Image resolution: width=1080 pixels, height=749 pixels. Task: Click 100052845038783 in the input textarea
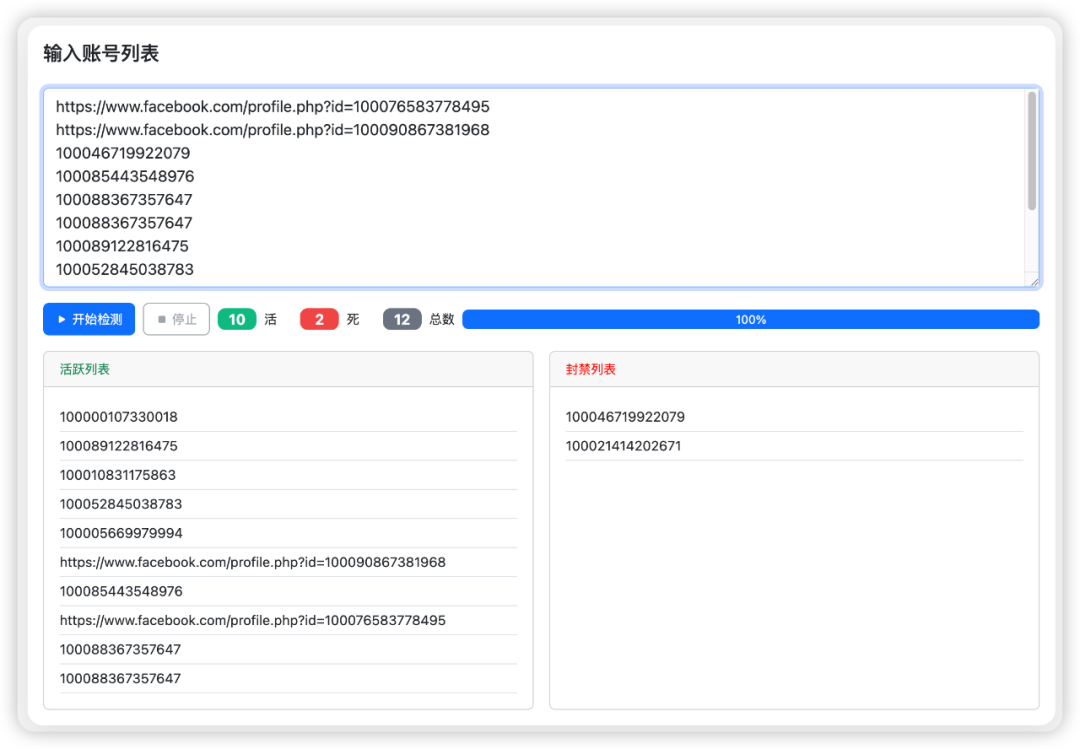[125, 269]
